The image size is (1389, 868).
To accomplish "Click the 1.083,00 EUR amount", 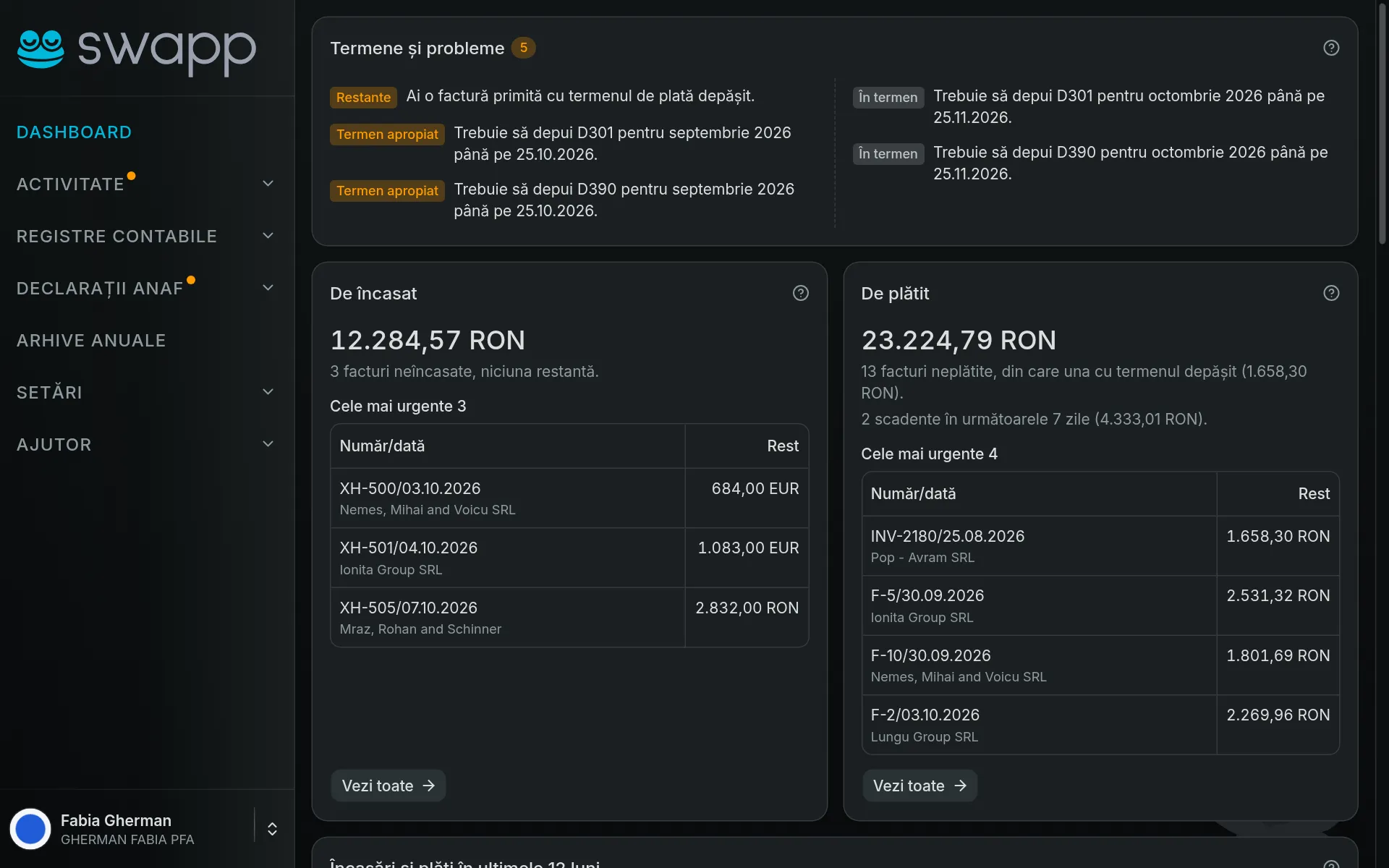I will pos(748,548).
